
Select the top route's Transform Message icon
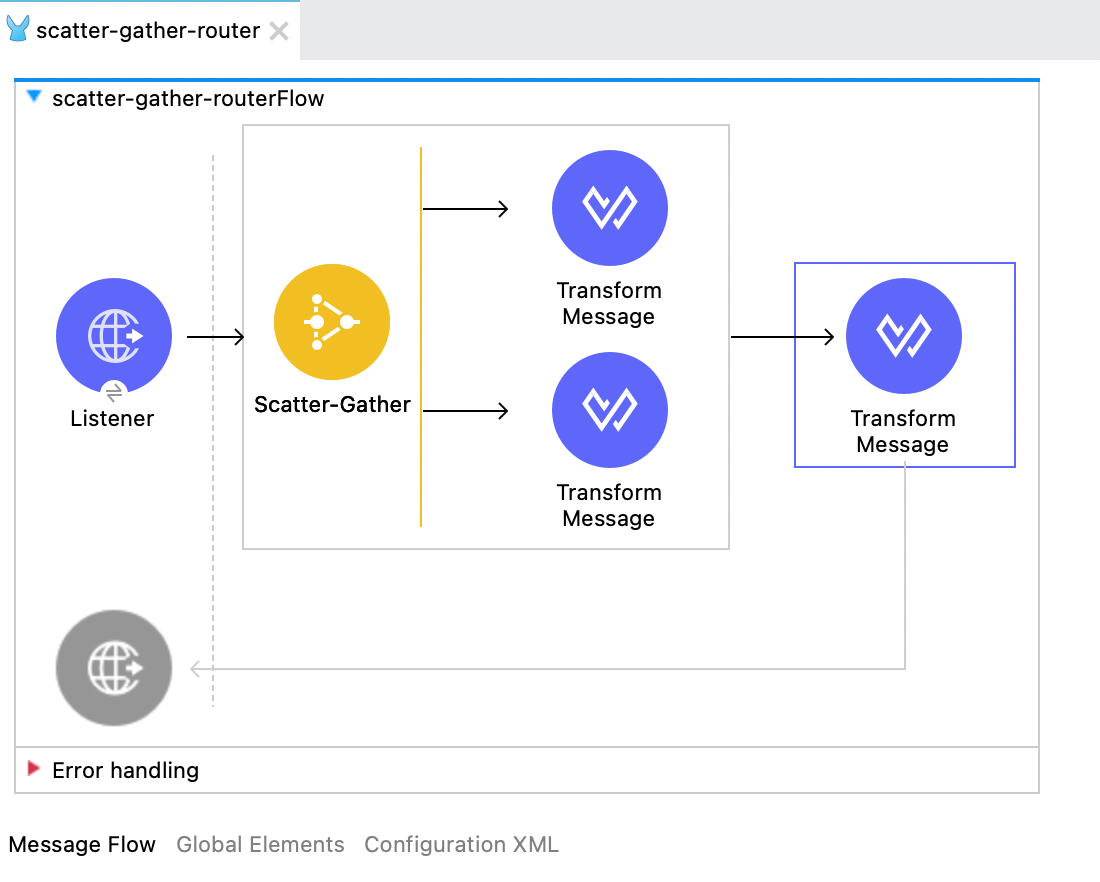coord(609,208)
